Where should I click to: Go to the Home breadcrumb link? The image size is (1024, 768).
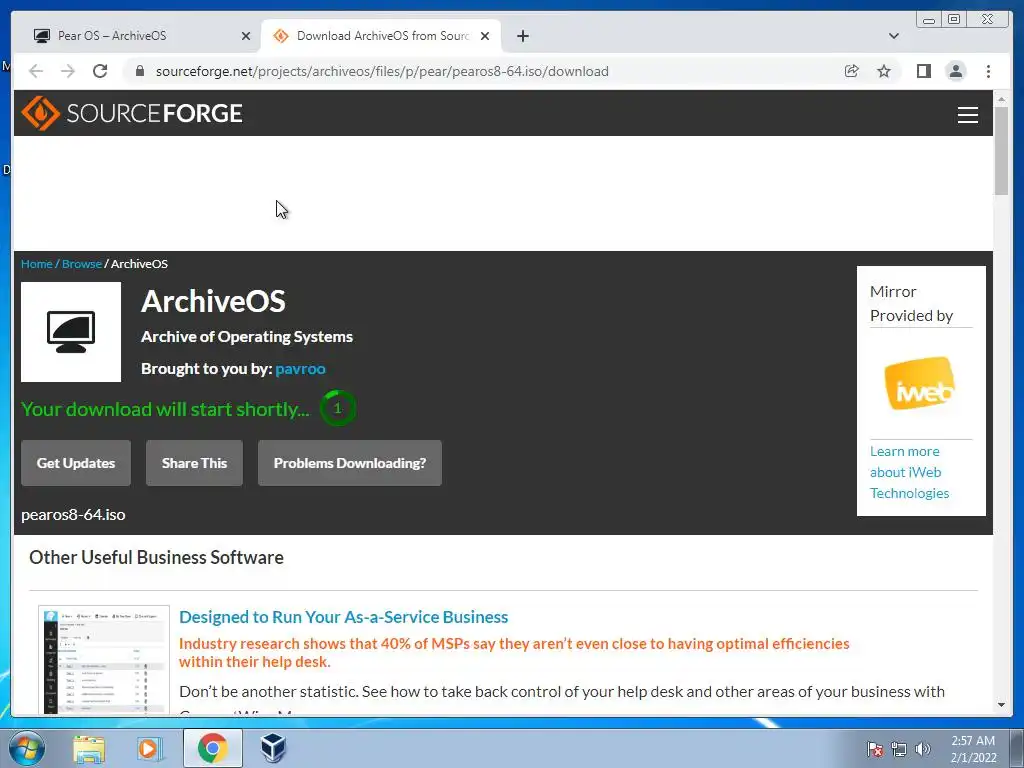click(x=37, y=264)
